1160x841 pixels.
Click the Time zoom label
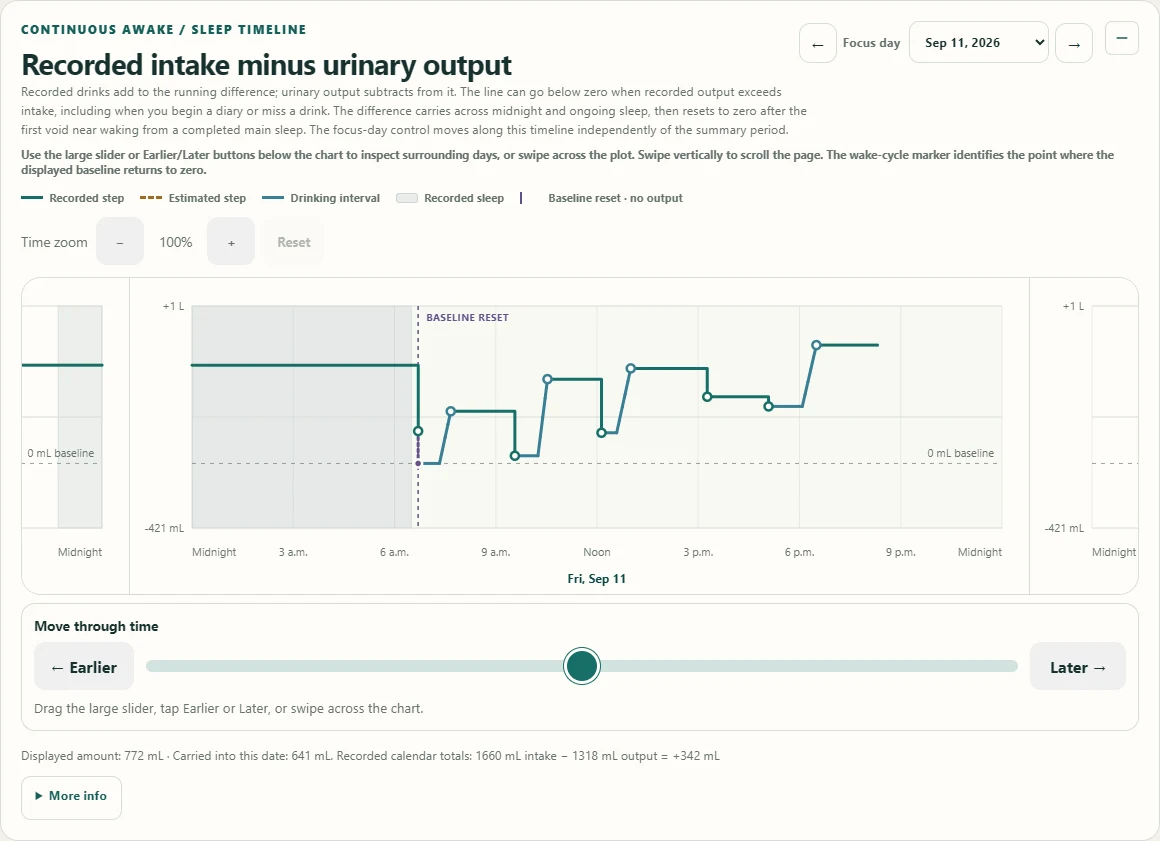click(x=54, y=242)
